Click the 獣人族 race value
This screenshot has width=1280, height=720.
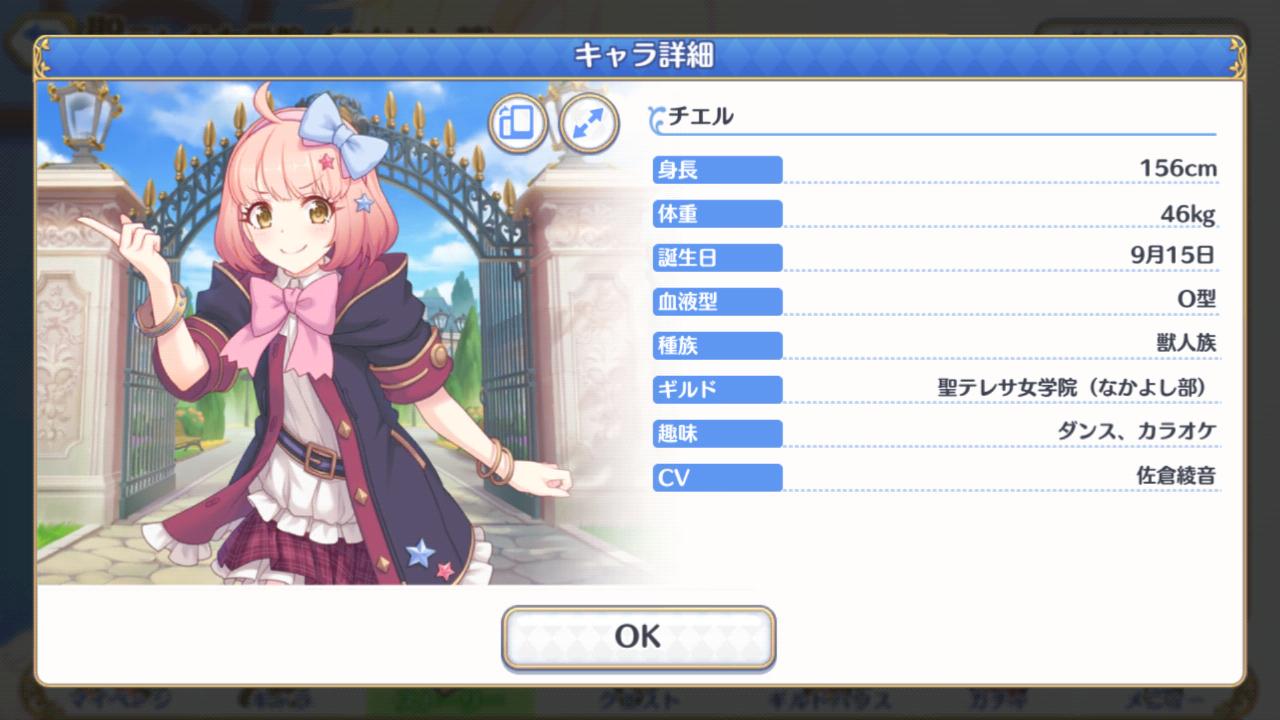(x=1186, y=343)
